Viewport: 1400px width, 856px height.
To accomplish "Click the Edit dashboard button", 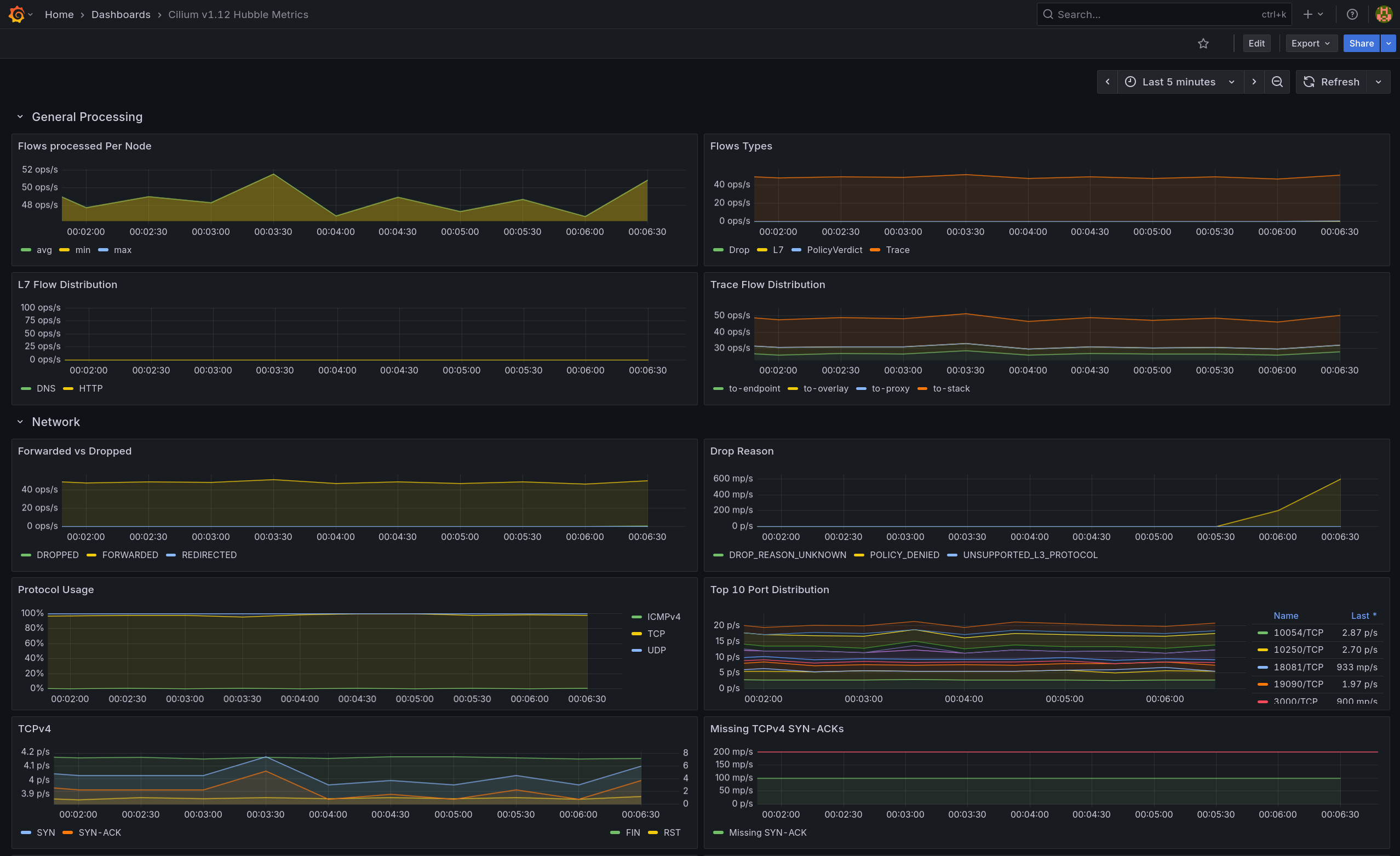I will [1256, 44].
